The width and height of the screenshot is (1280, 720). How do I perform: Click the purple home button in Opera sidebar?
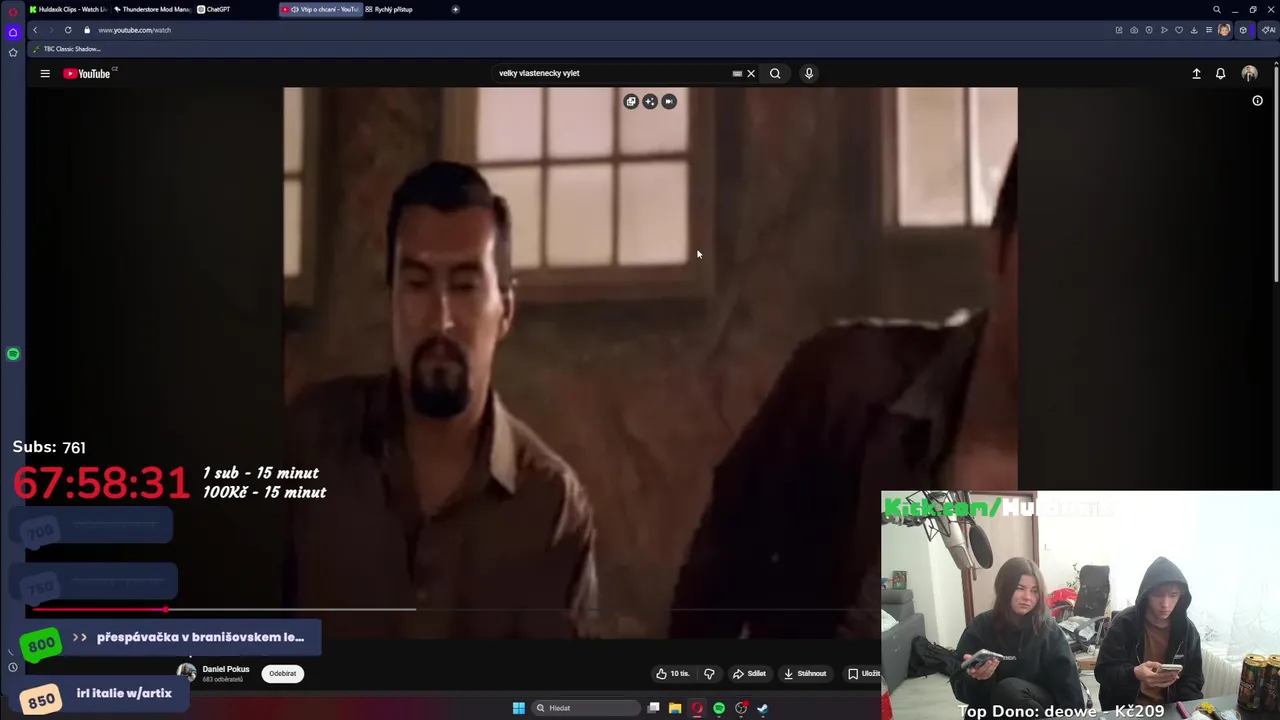tap(13, 32)
